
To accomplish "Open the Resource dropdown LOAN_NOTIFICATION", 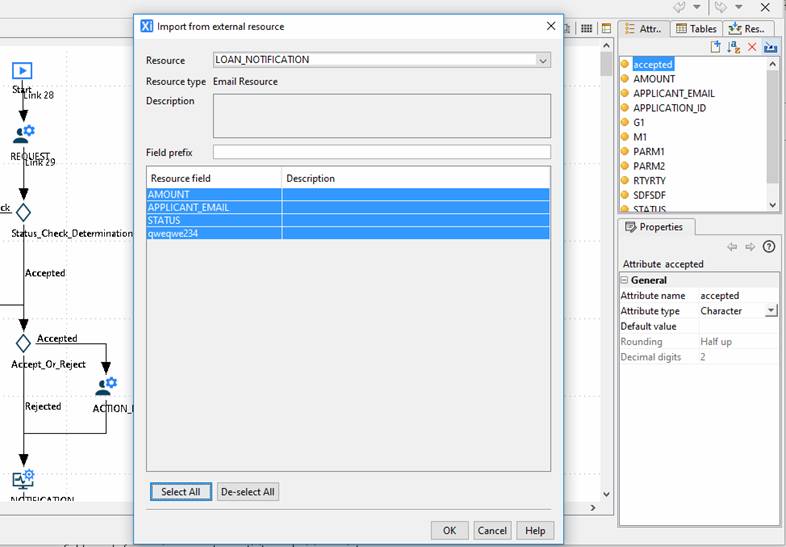I will click(x=543, y=60).
